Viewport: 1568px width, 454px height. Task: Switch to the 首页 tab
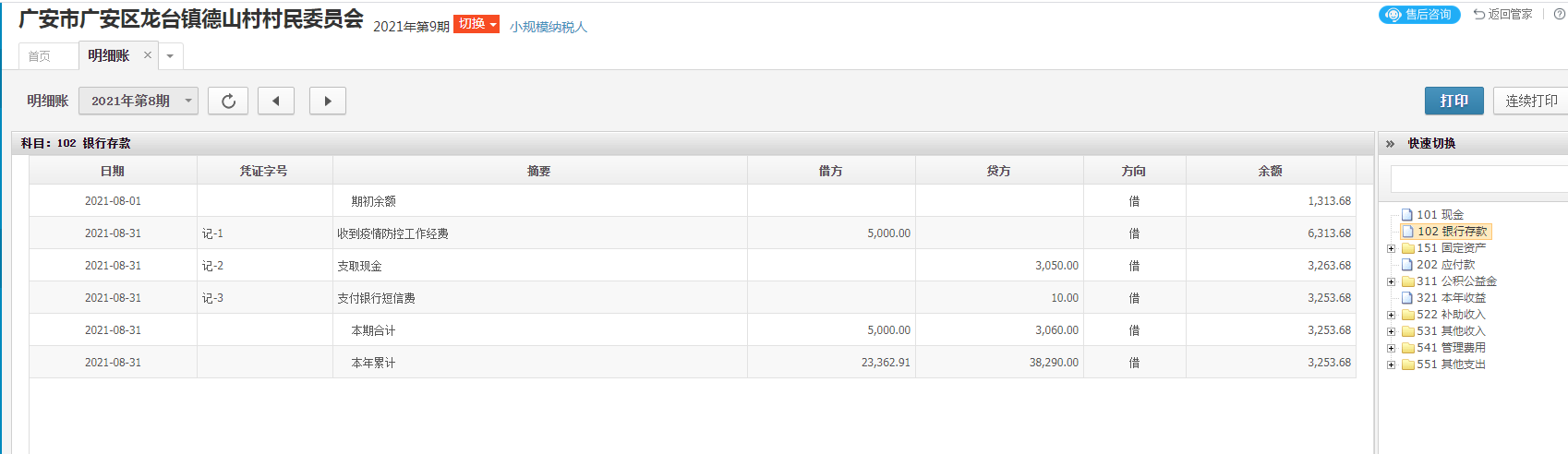[x=40, y=56]
